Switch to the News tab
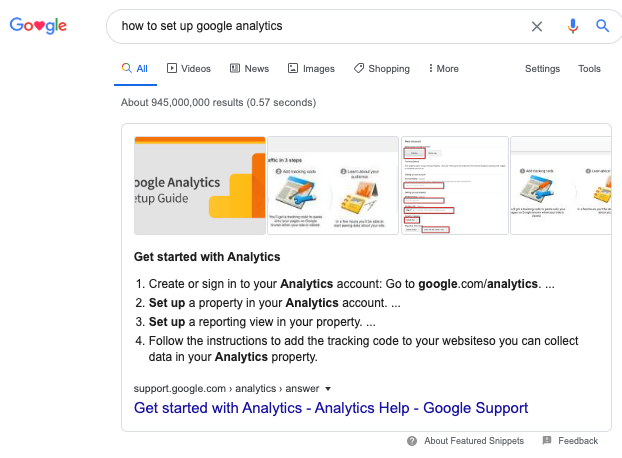Screen dimensions: 622x458 (249, 69)
